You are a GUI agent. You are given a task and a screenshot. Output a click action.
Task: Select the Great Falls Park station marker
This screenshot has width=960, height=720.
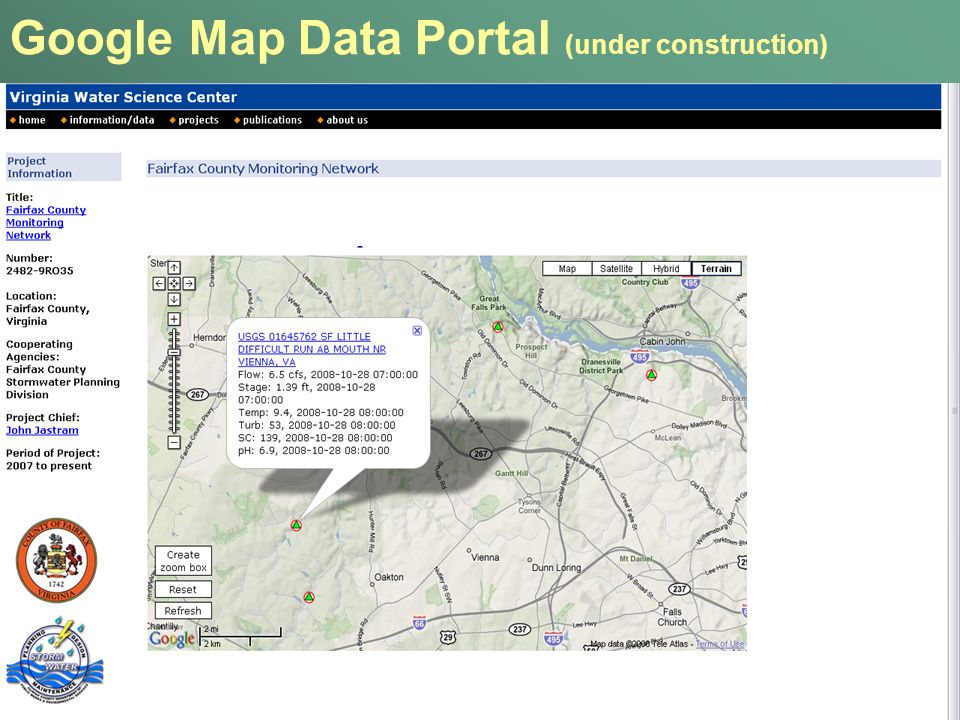coord(498,327)
